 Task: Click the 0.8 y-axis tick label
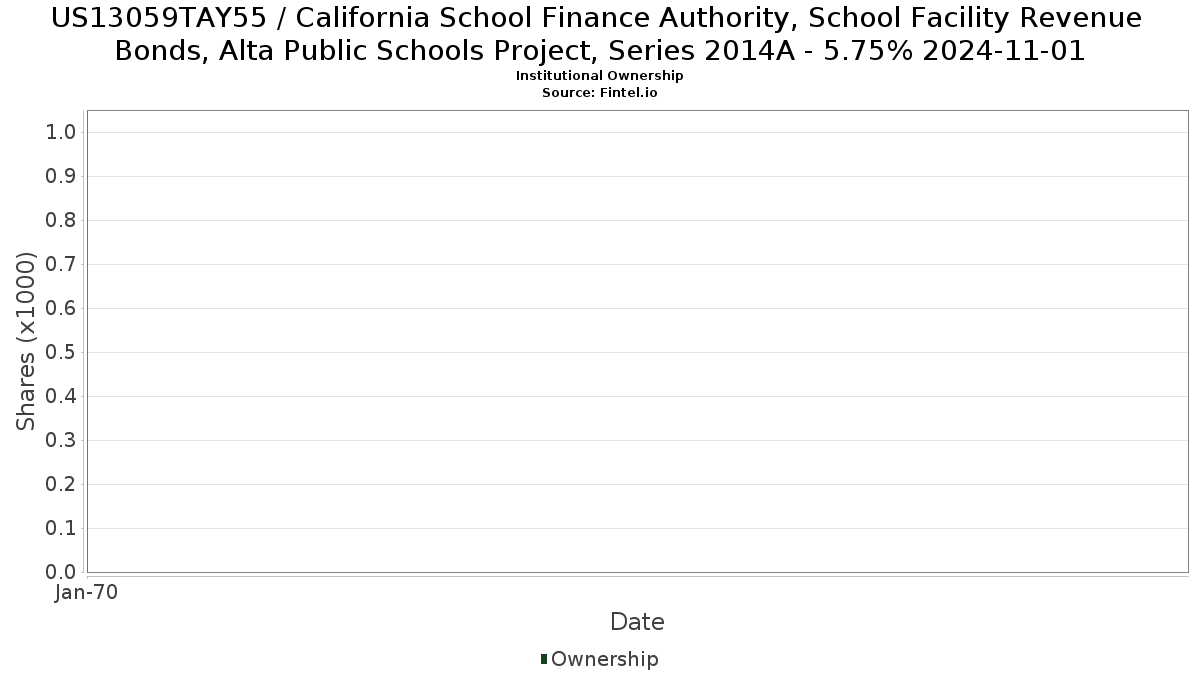pyautogui.click(x=62, y=221)
